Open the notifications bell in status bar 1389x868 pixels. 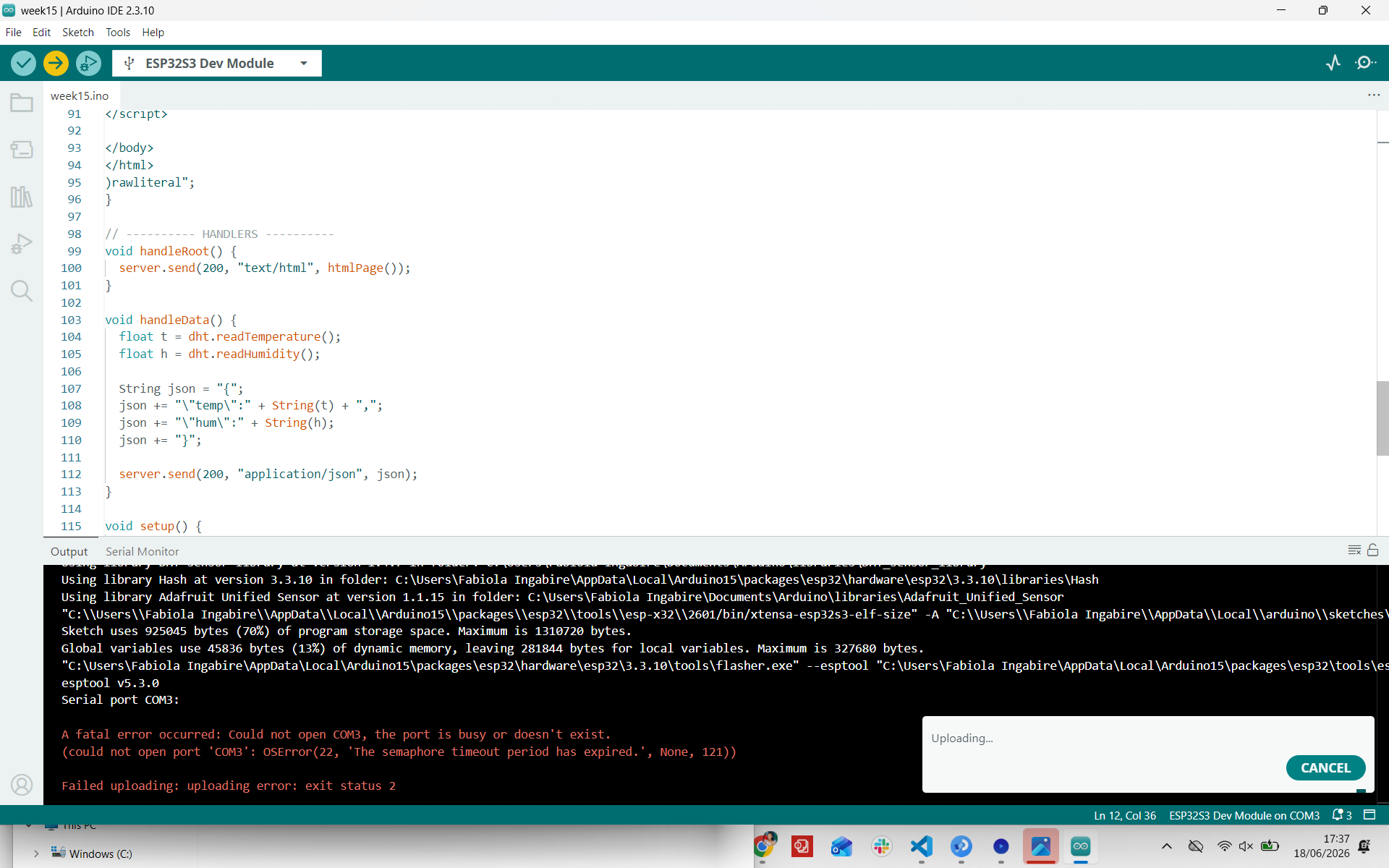pyautogui.click(x=1342, y=815)
